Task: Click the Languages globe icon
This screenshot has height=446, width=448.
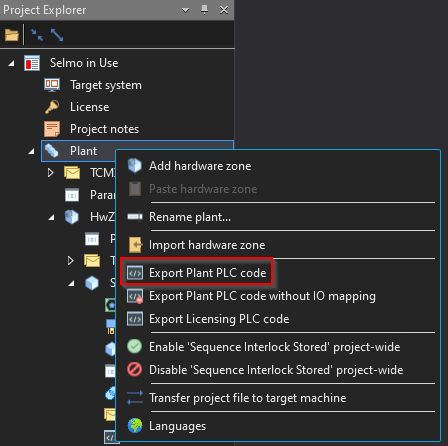Action: pyautogui.click(x=135, y=426)
